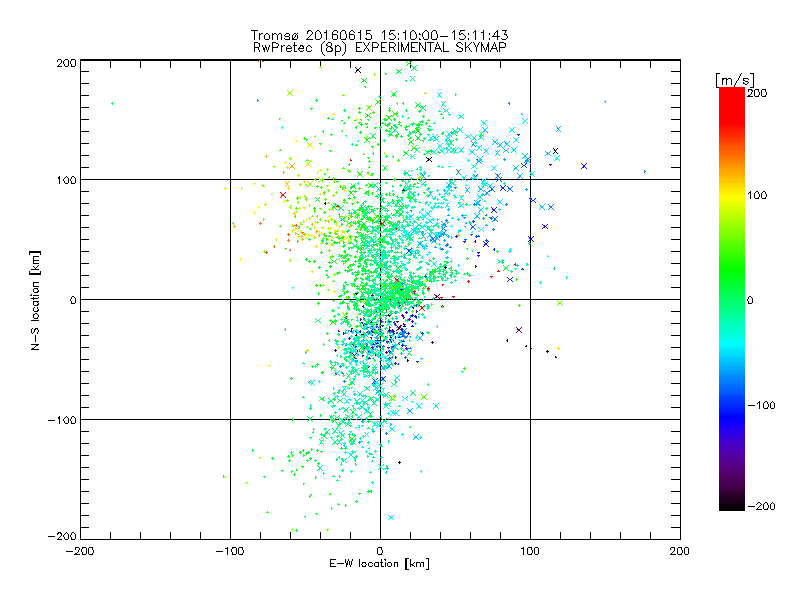Screen dimensions: 800x600
Task: Click the colorbar '0' label
Action: (750, 300)
